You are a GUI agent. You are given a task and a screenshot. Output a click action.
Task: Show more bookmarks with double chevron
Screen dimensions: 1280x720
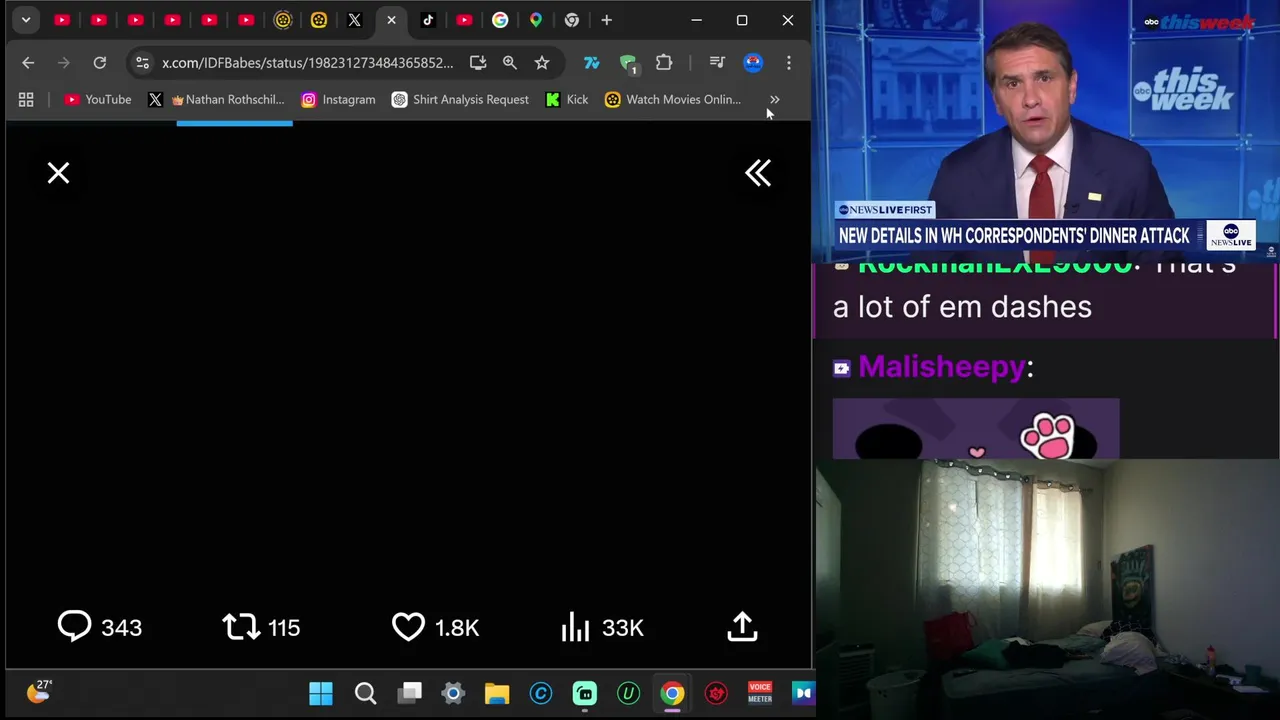[x=774, y=99]
